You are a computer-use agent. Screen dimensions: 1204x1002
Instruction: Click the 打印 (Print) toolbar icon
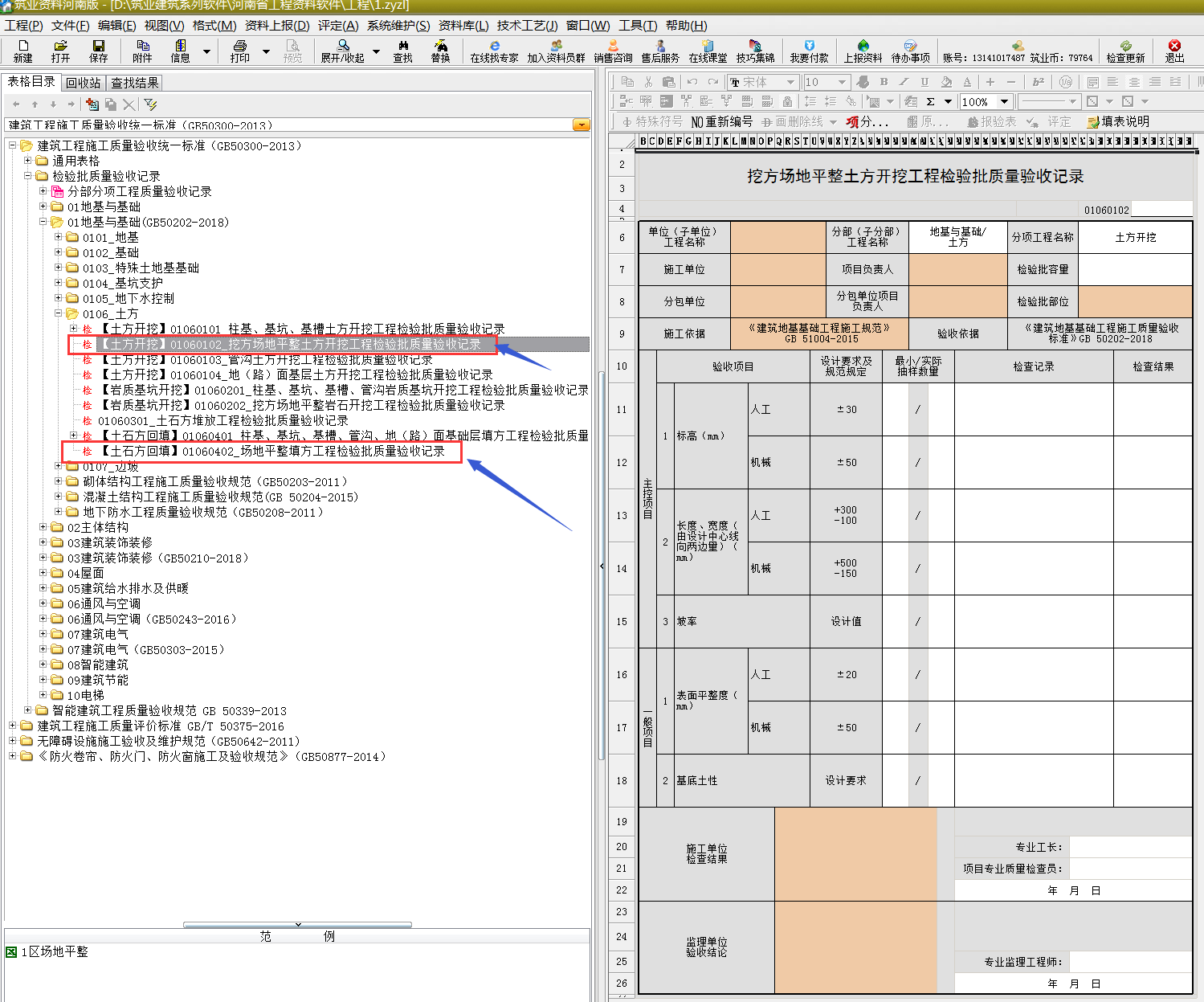(x=240, y=51)
